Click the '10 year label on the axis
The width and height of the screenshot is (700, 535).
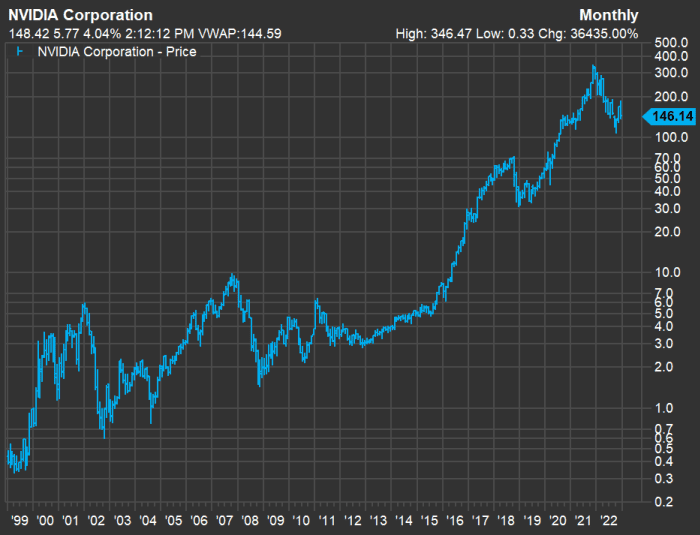click(x=301, y=520)
